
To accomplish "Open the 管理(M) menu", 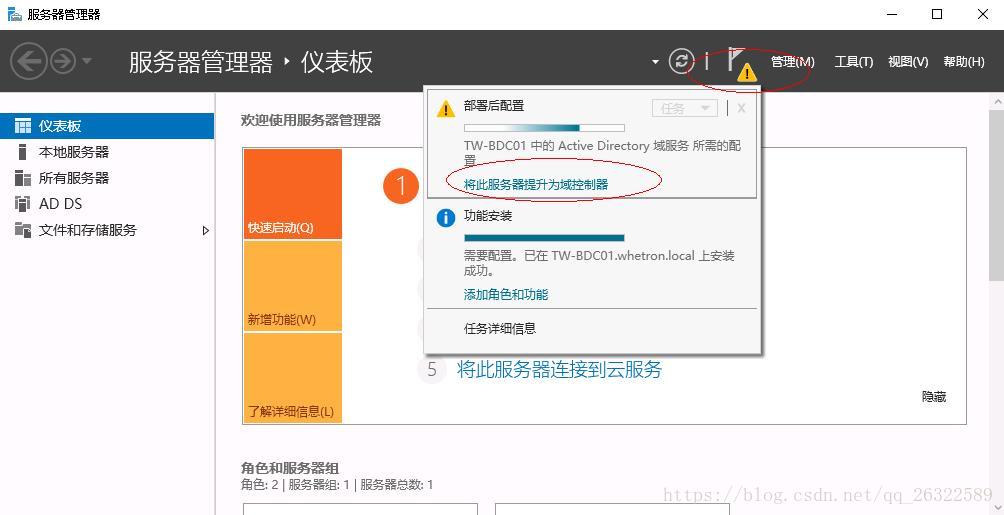I will [x=793, y=62].
